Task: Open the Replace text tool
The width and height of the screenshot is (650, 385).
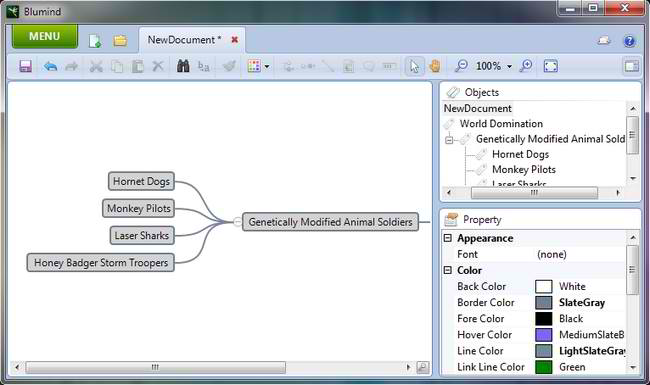Action: (x=204, y=66)
